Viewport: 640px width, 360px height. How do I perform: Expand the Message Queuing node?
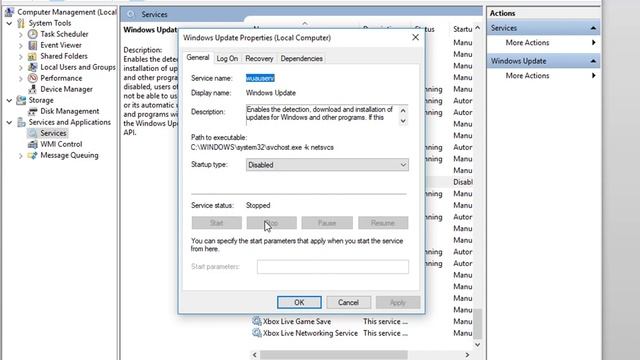pos(21,156)
